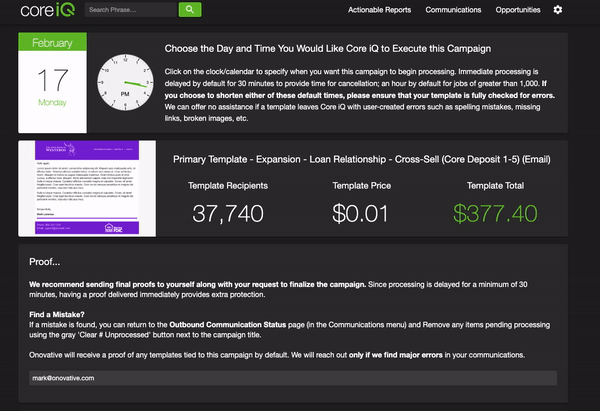The width and height of the screenshot is (600, 411).
Task: Click the Template Price value $0.01
Action: click(x=360, y=213)
